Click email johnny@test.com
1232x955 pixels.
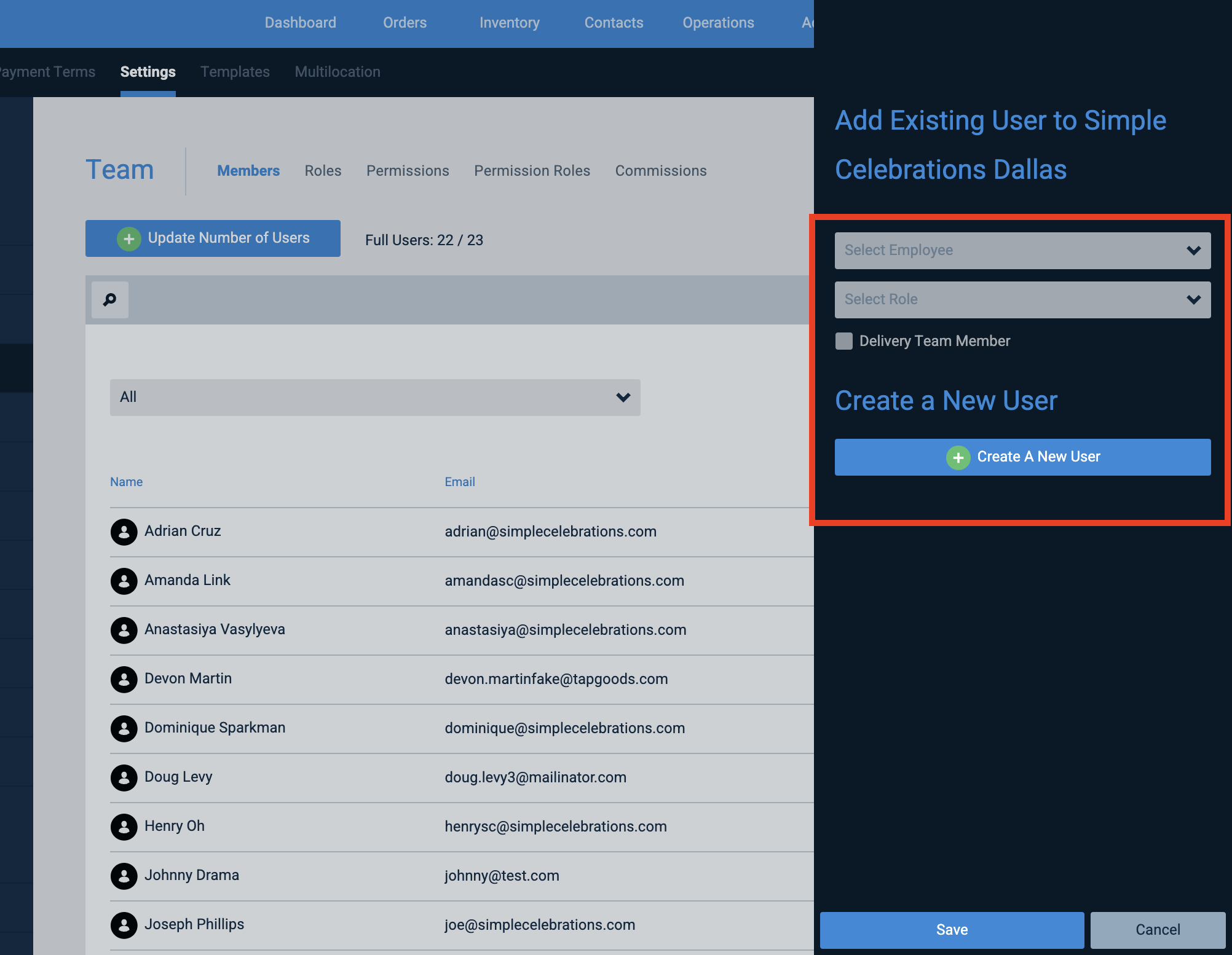point(502,876)
